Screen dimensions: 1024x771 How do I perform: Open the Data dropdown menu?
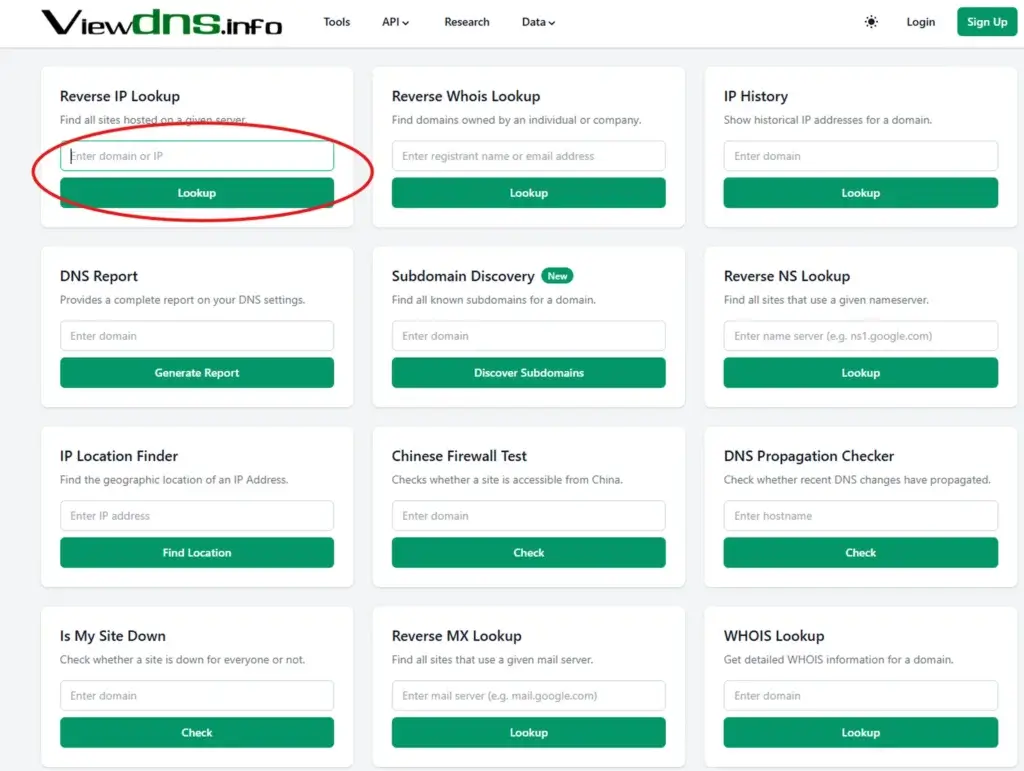pos(538,22)
